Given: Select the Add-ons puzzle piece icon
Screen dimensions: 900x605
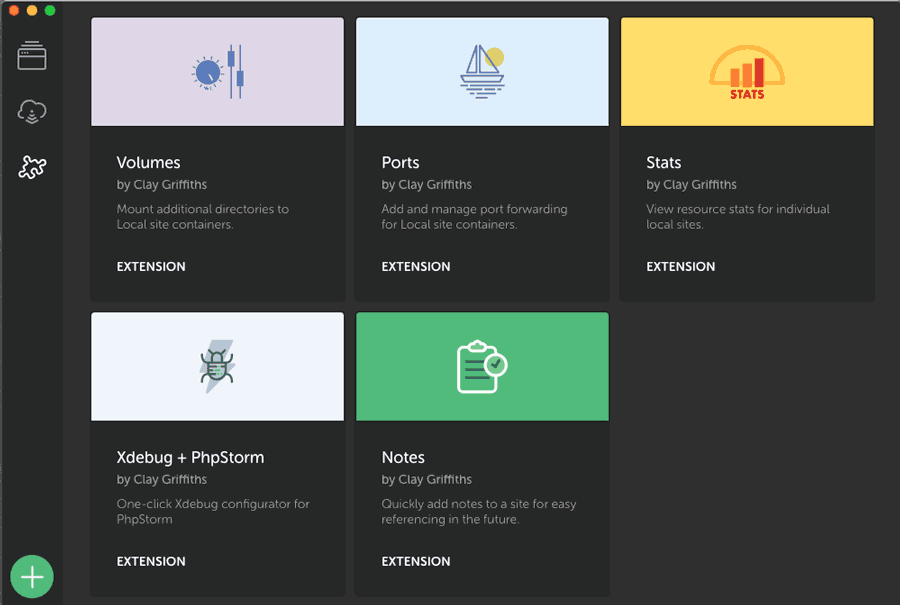Looking at the screenshot, I should click(x=32, y=167).
